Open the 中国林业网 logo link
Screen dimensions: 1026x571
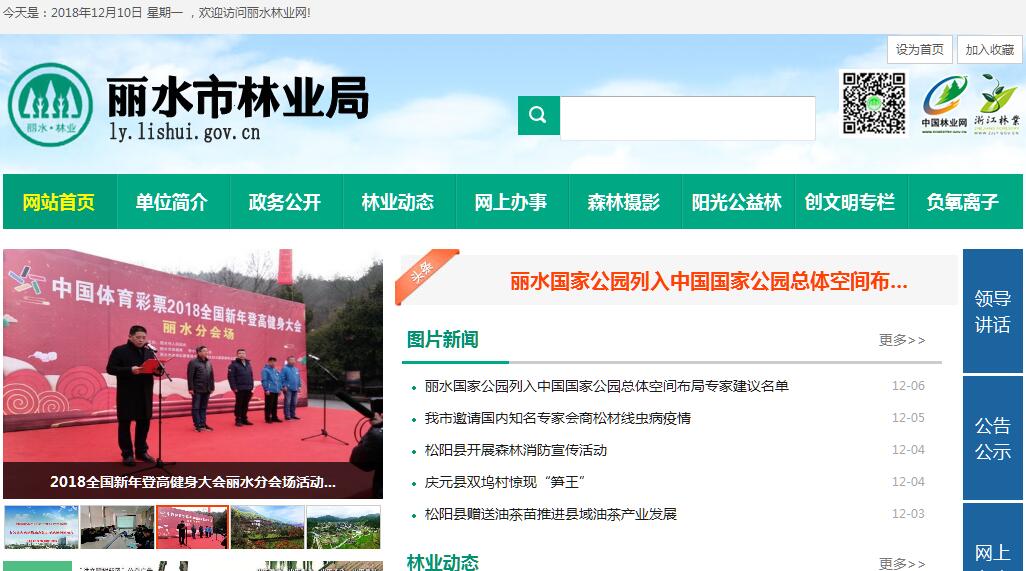944,104
